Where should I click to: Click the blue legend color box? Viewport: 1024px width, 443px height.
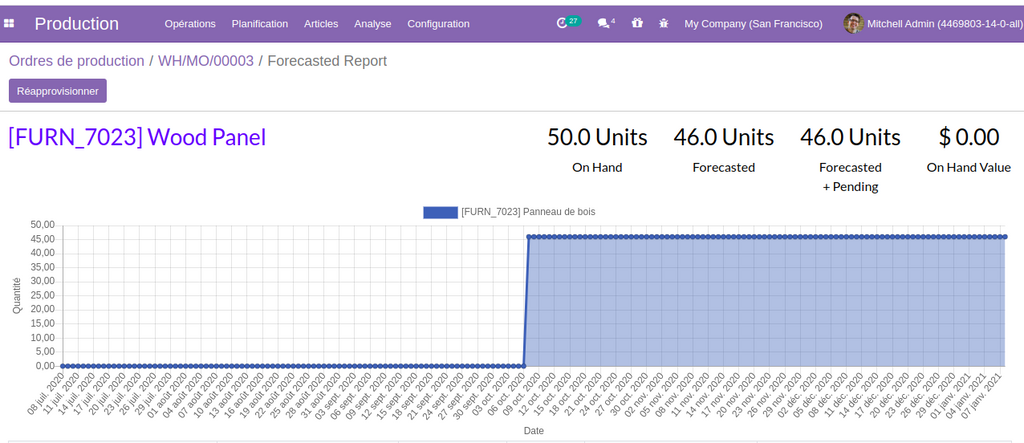(439, 212)
